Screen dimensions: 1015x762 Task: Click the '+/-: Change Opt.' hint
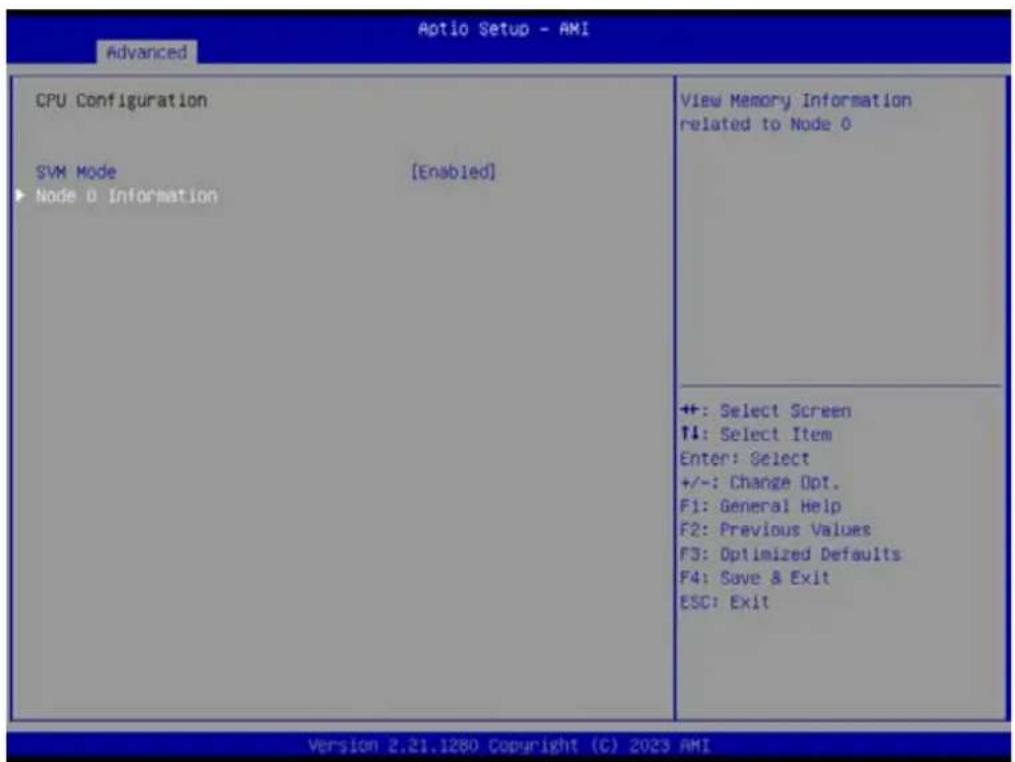[x=760, y=483]
